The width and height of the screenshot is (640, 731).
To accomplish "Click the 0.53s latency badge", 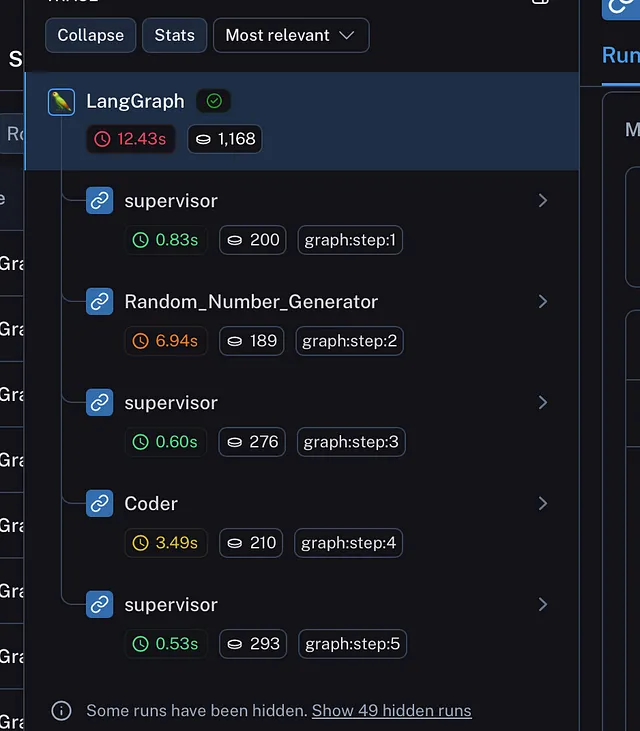I will coord(166,644).
